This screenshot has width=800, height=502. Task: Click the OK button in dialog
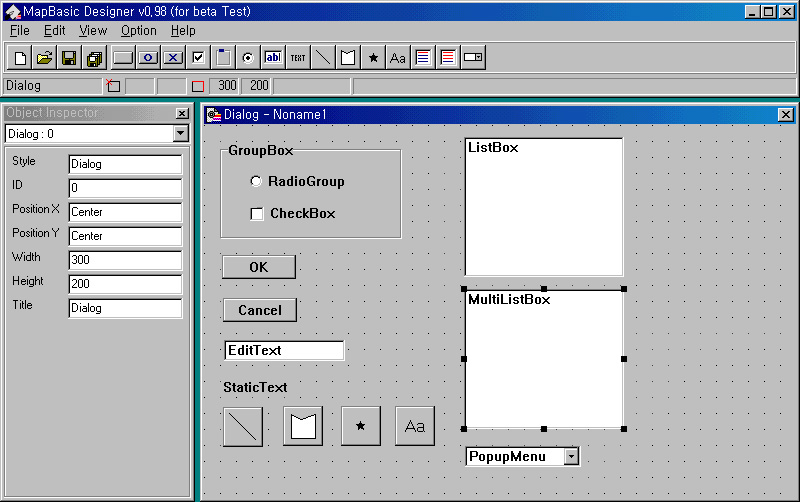point(259,267)
